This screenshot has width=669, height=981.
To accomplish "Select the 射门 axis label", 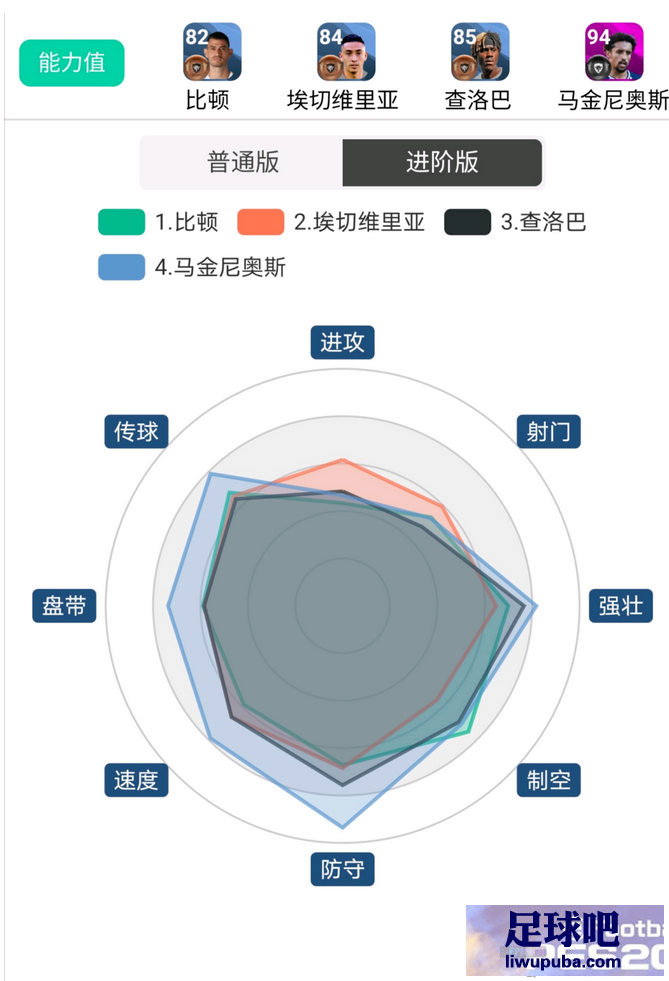I will coord(549,431).
